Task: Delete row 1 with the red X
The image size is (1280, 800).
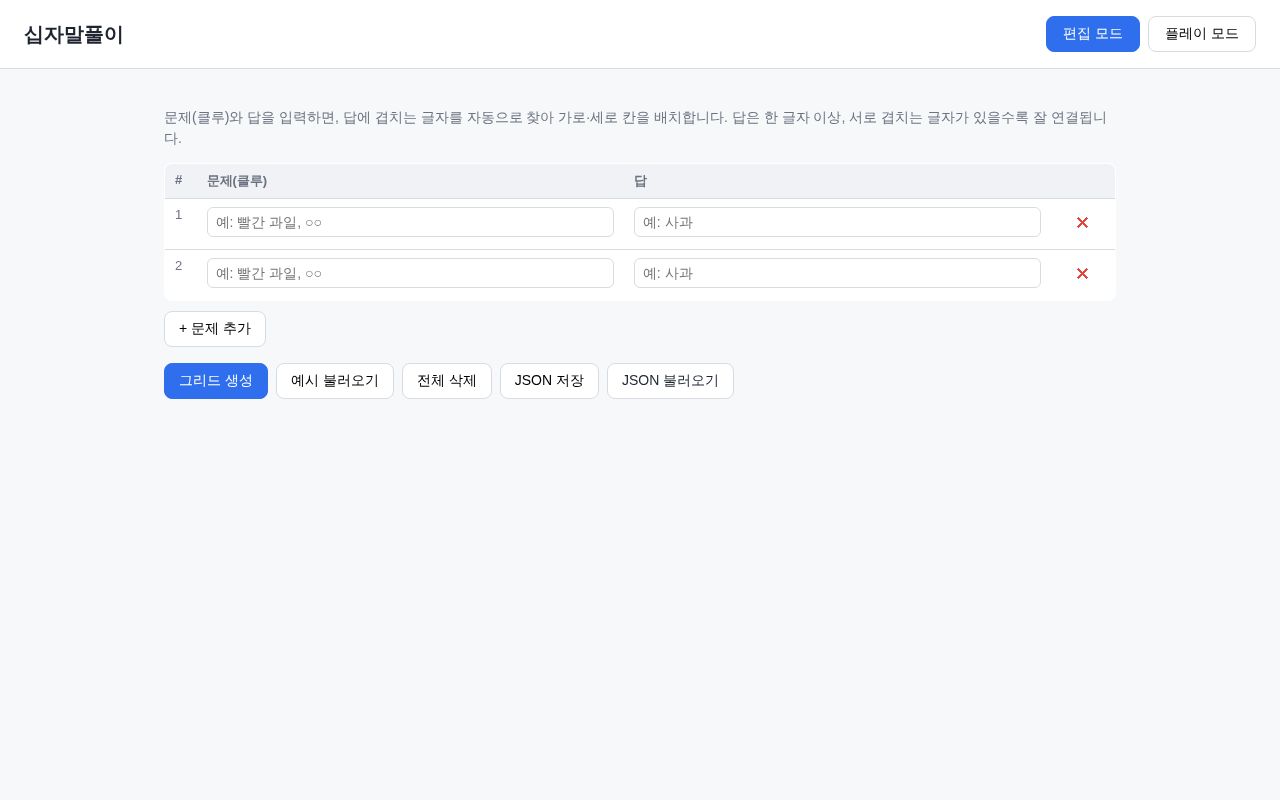Action: pos(1082,223)
